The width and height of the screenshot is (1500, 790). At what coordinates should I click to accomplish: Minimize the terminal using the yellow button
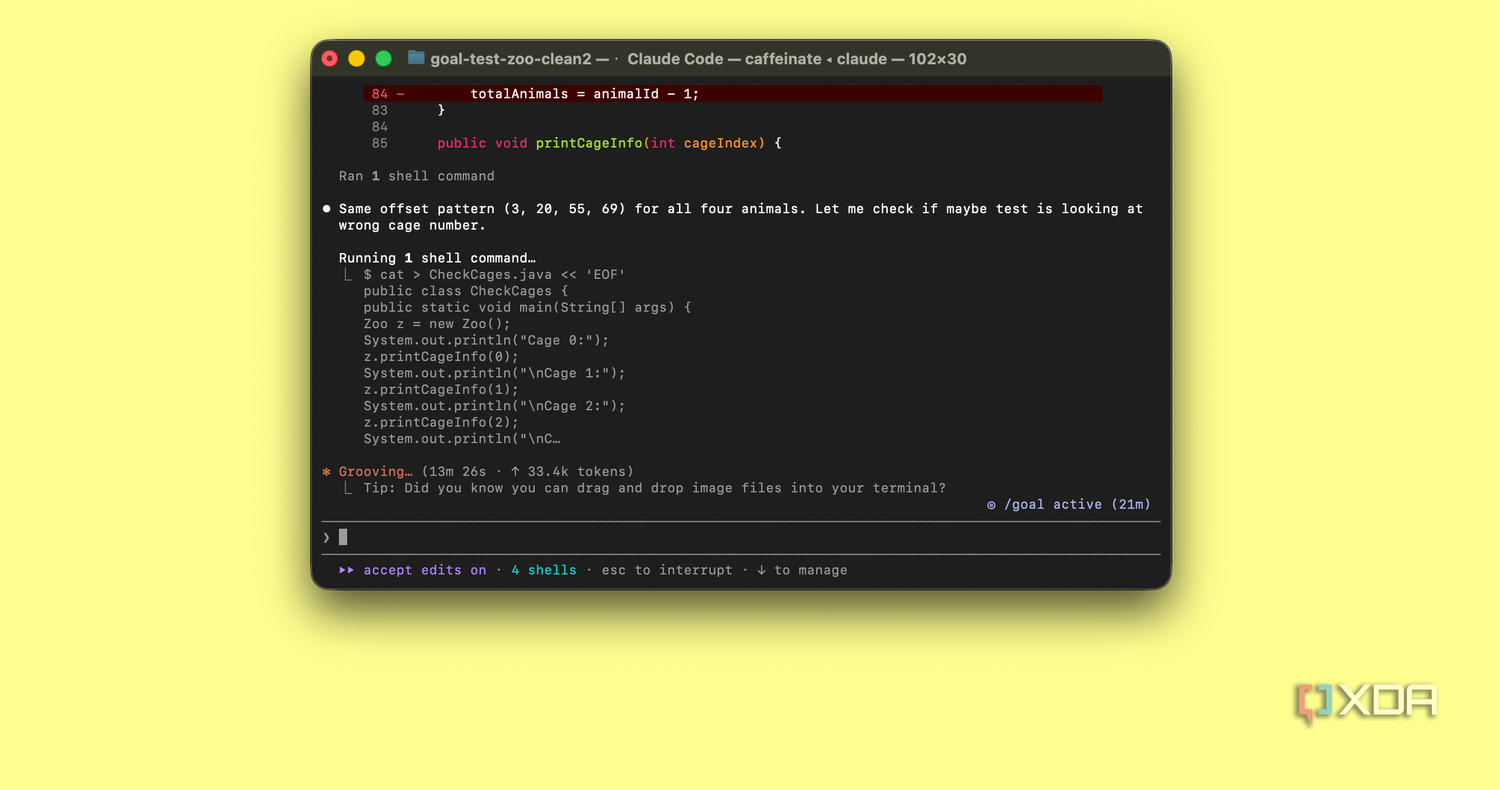(x=357, y=59)
